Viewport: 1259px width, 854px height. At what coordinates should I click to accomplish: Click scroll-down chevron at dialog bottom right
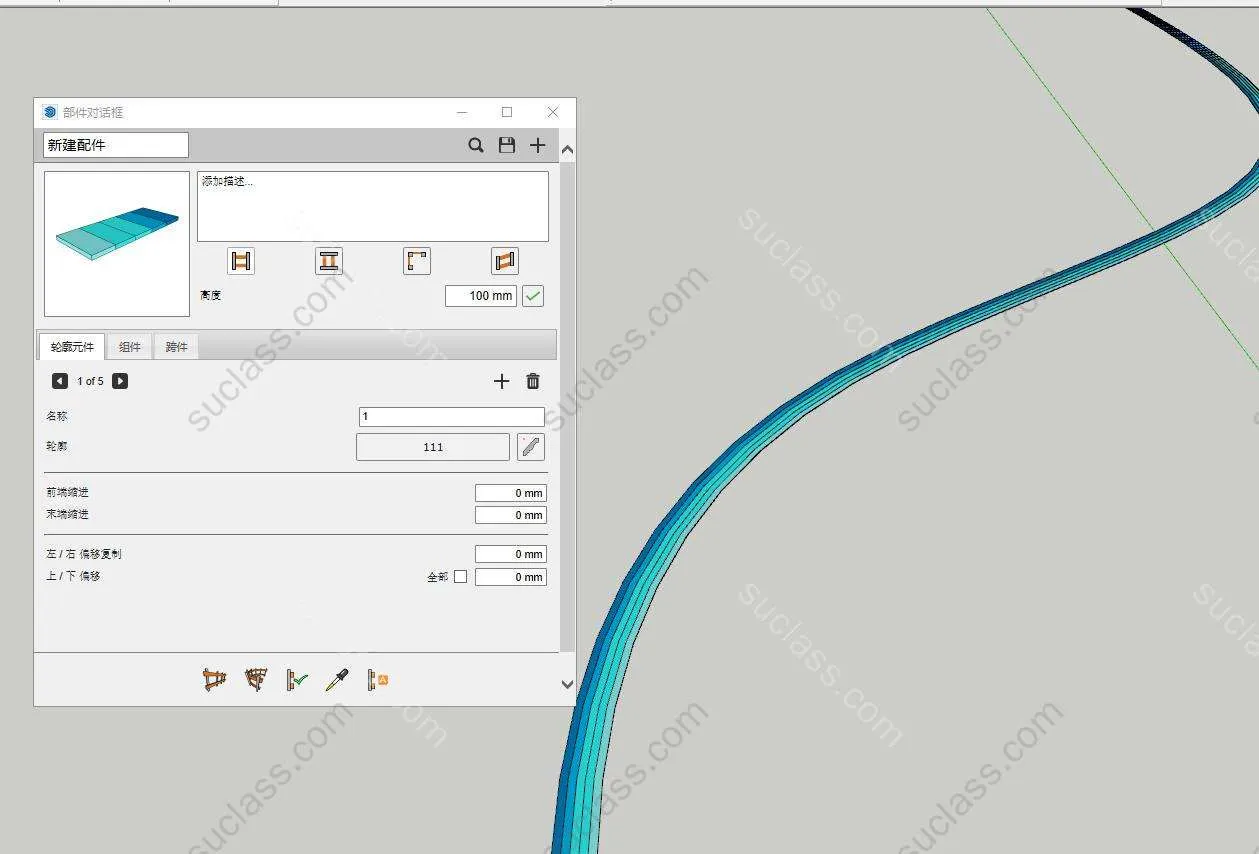pyautogui.click(x=567, y=685)
